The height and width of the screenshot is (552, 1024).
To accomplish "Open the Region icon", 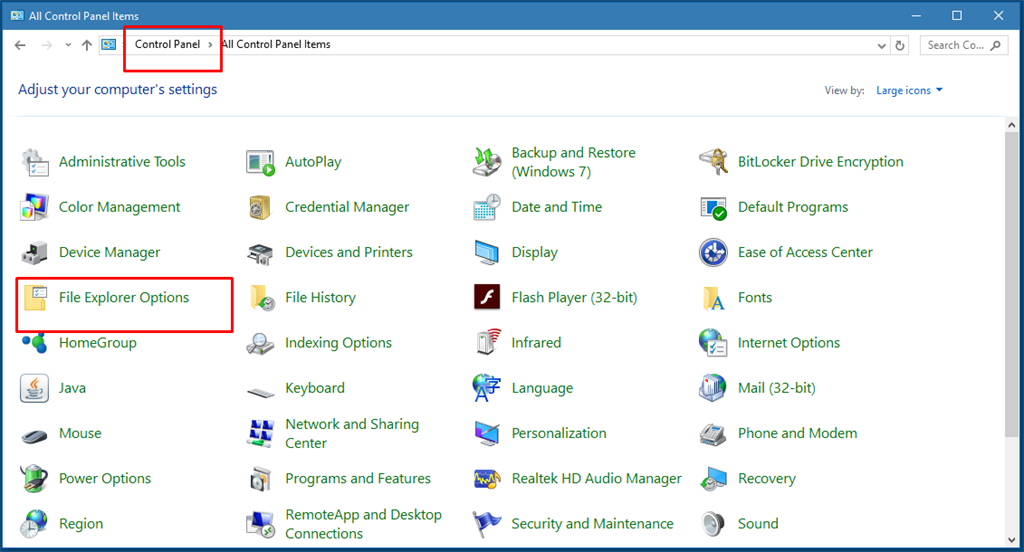I will pos(35,524).
